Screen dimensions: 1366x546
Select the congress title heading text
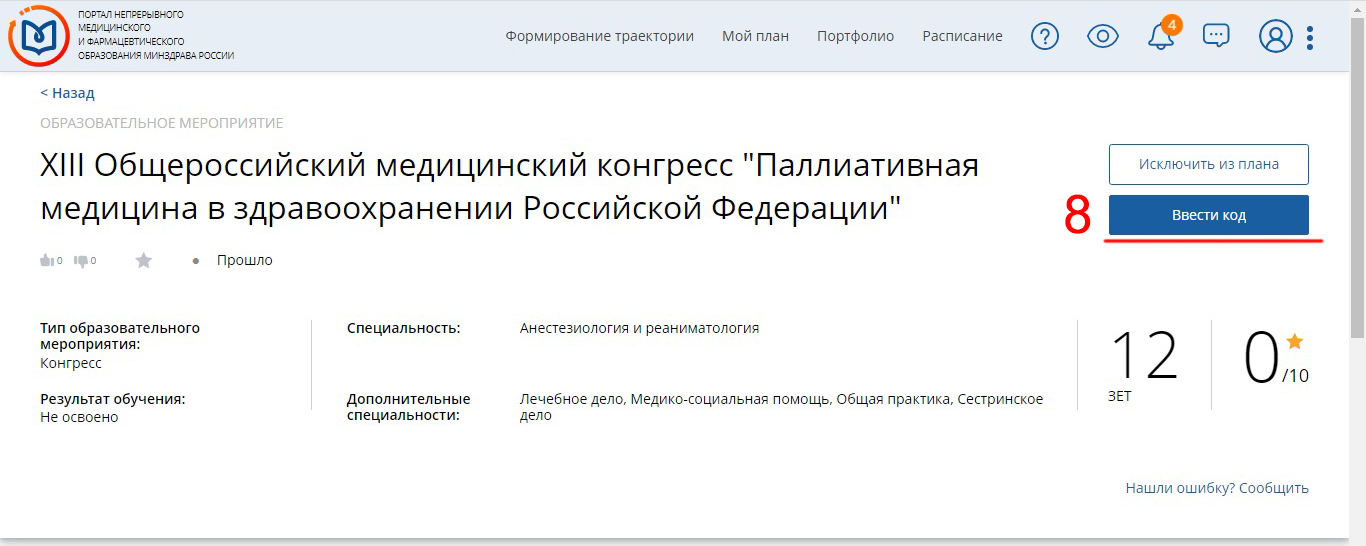[x=509, y=187]
